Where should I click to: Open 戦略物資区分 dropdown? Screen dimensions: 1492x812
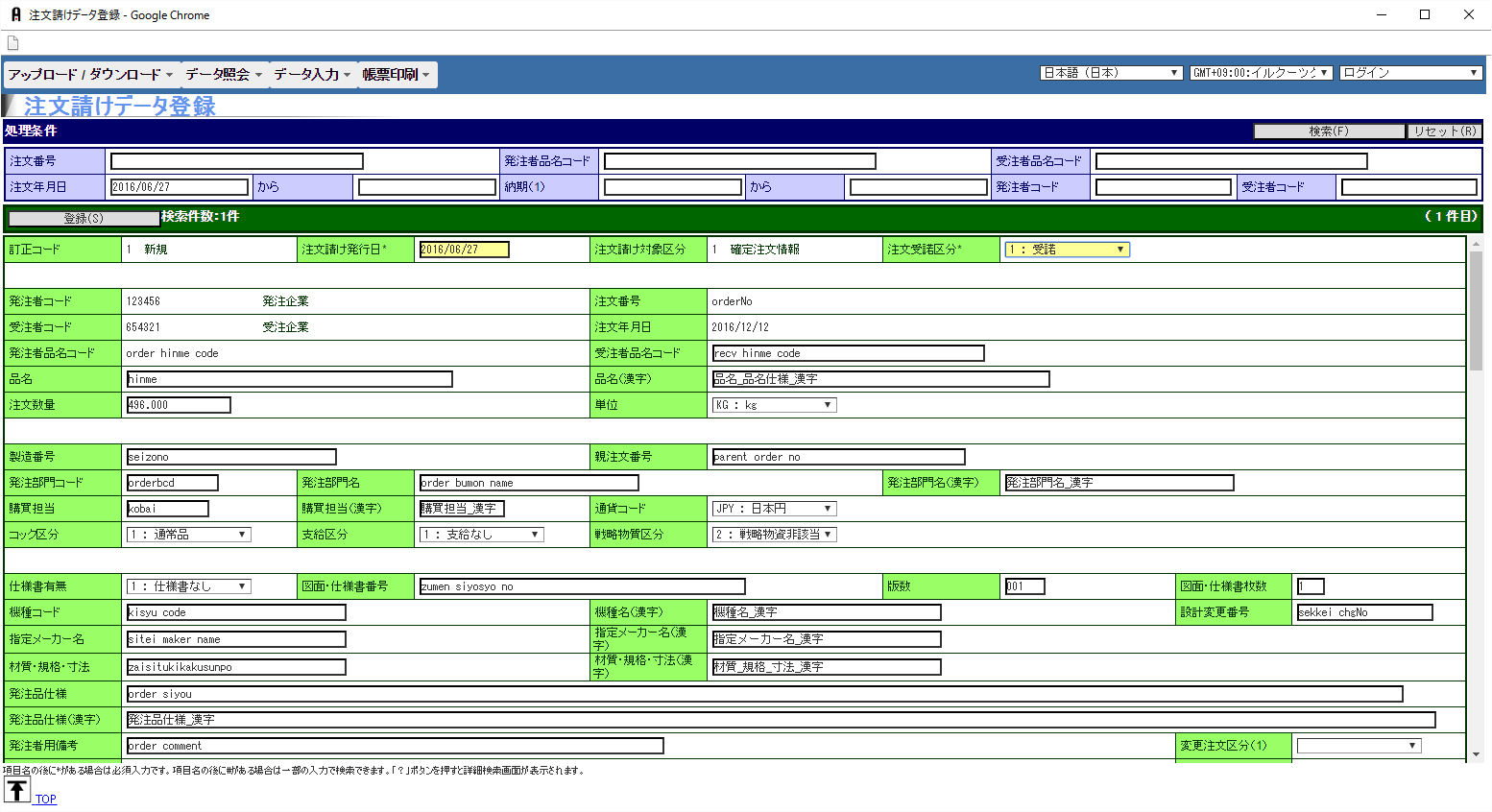click(x=774, y=535)
